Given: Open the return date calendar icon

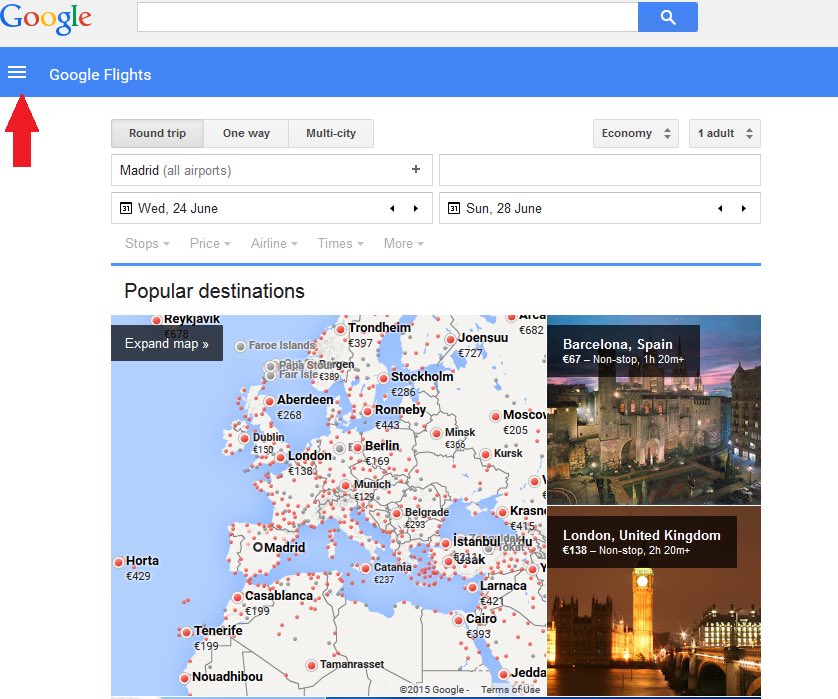Looking at the screenshot, I should [x=454, y=208].
